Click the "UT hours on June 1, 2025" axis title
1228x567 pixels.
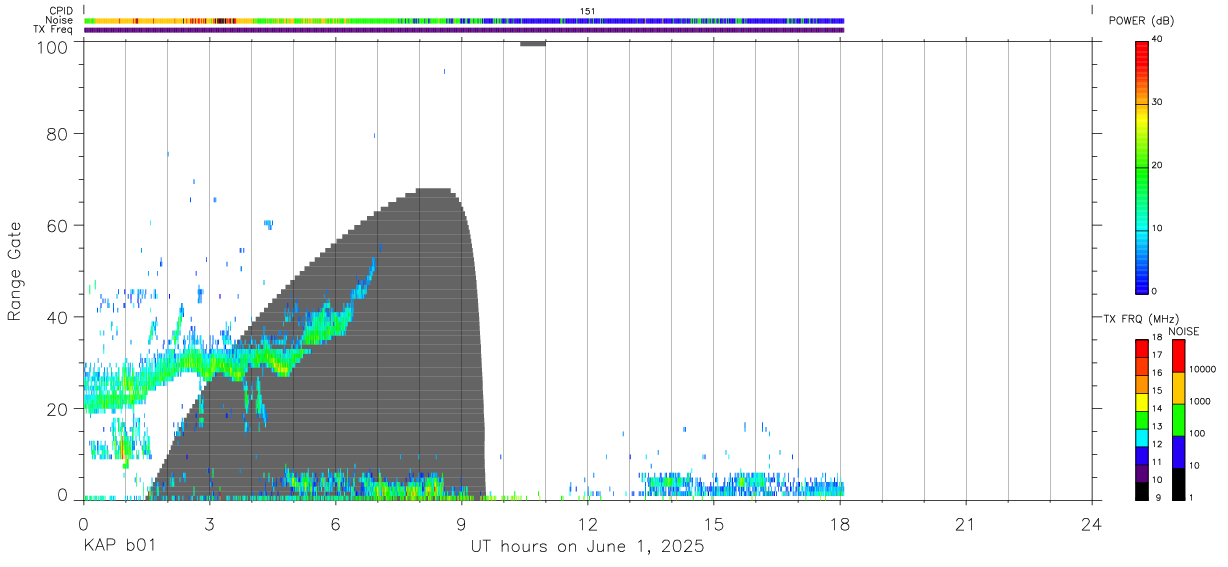click(588, 547)
